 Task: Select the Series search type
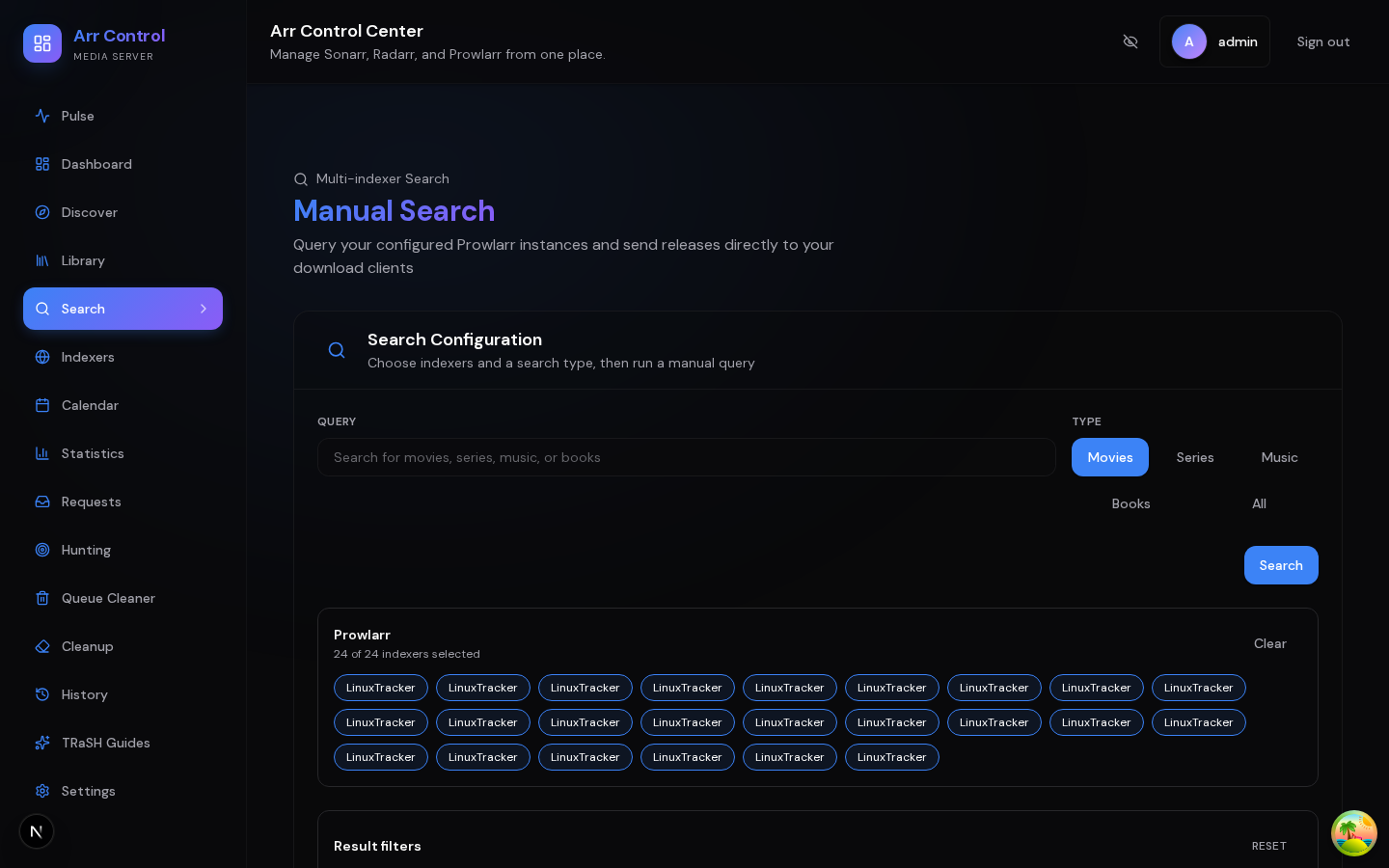1195,457
